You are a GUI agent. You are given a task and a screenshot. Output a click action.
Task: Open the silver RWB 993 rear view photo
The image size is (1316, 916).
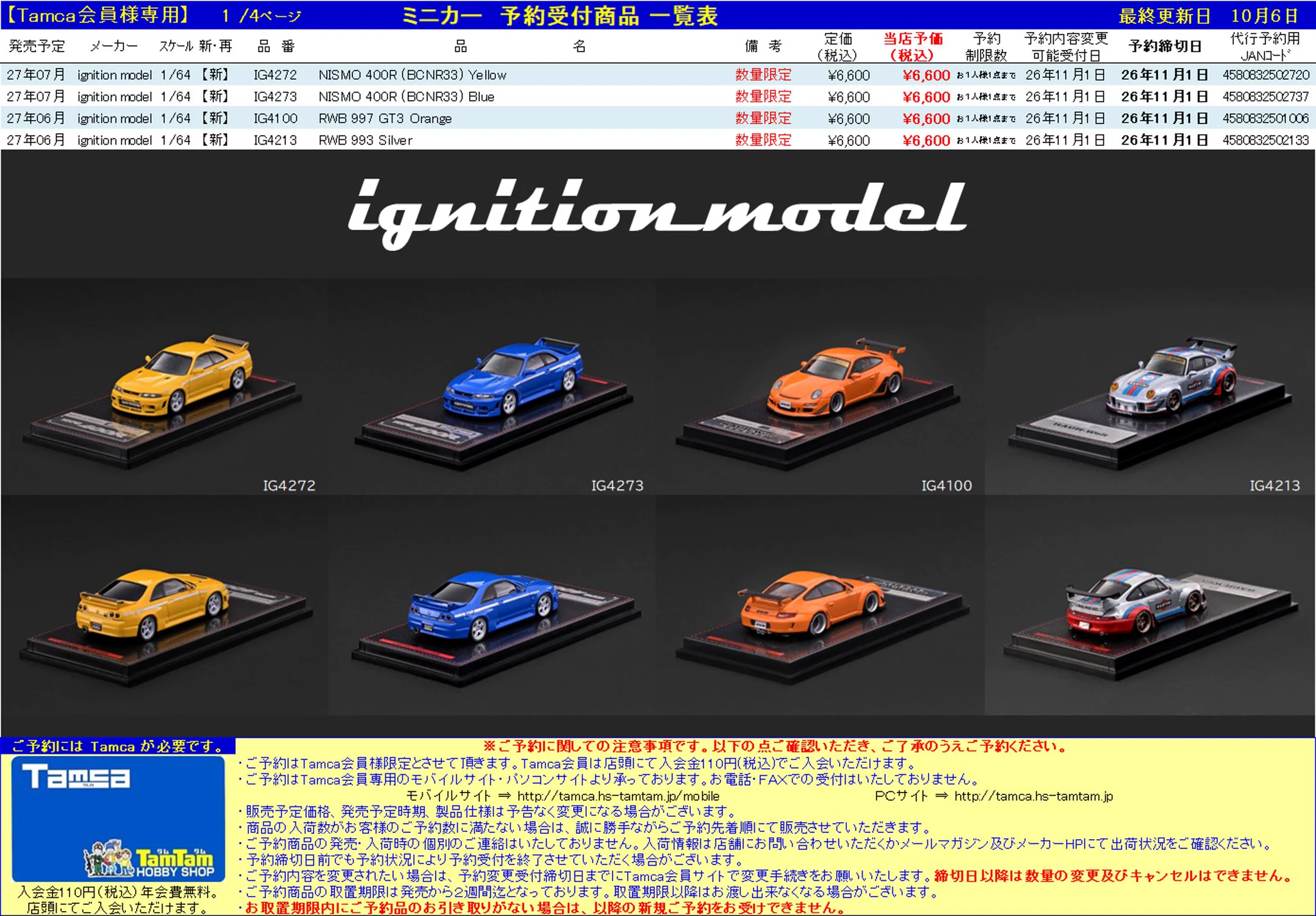pyautogui.click(x=1150, y=605)
